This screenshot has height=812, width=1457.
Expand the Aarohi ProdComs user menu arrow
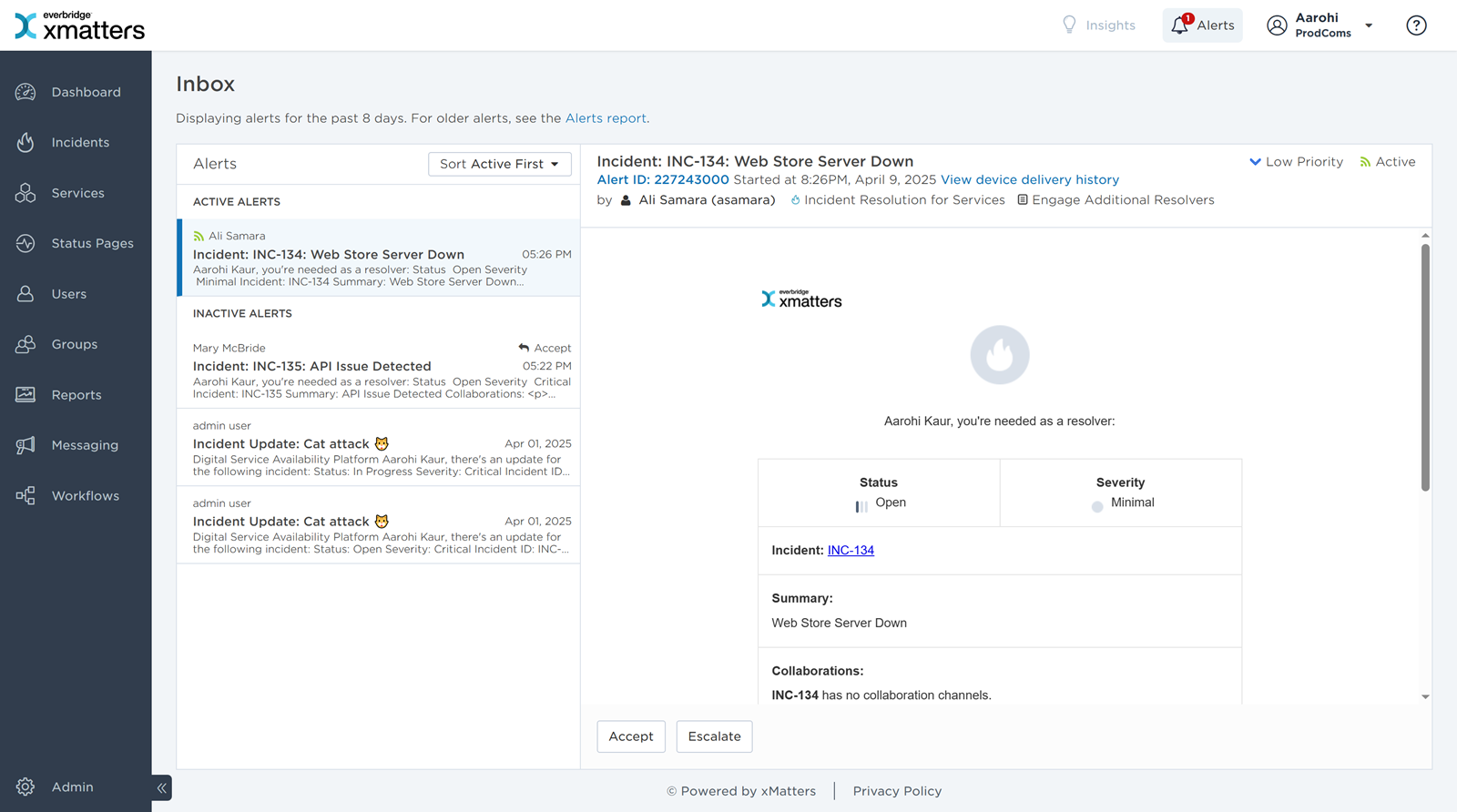tap(1369, 25)
